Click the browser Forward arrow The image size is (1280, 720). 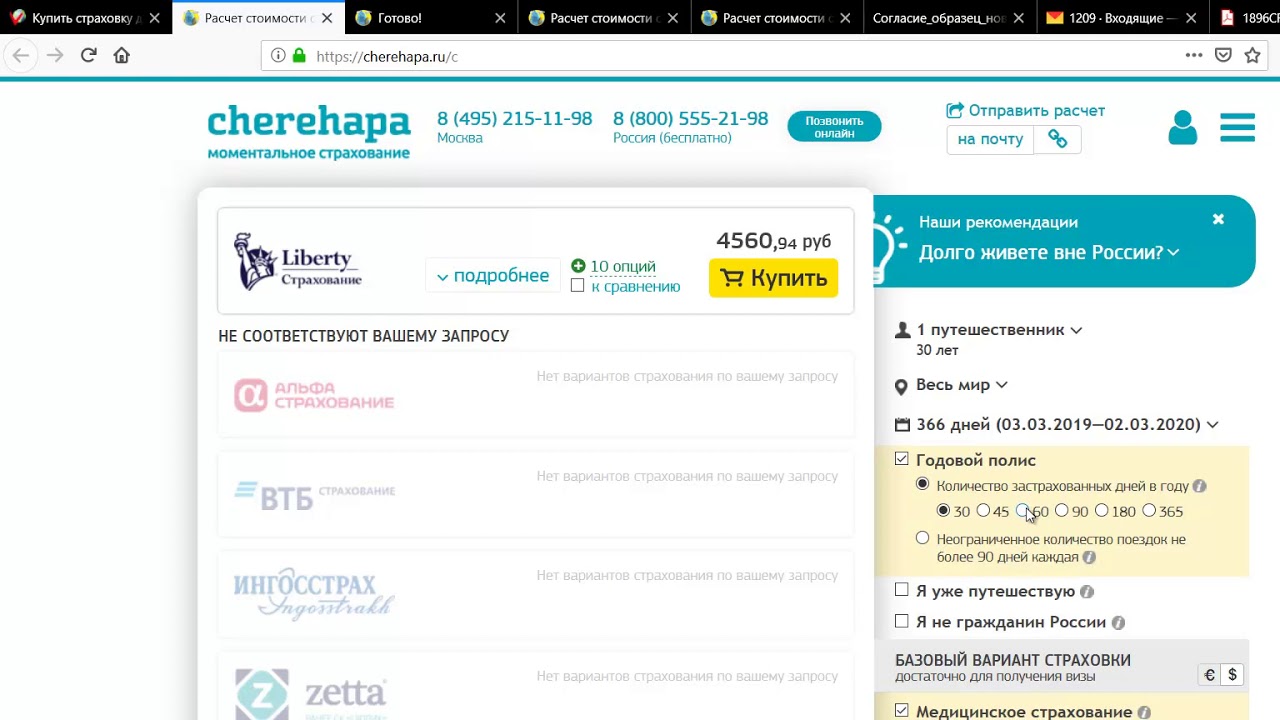[x=55, y=56]
